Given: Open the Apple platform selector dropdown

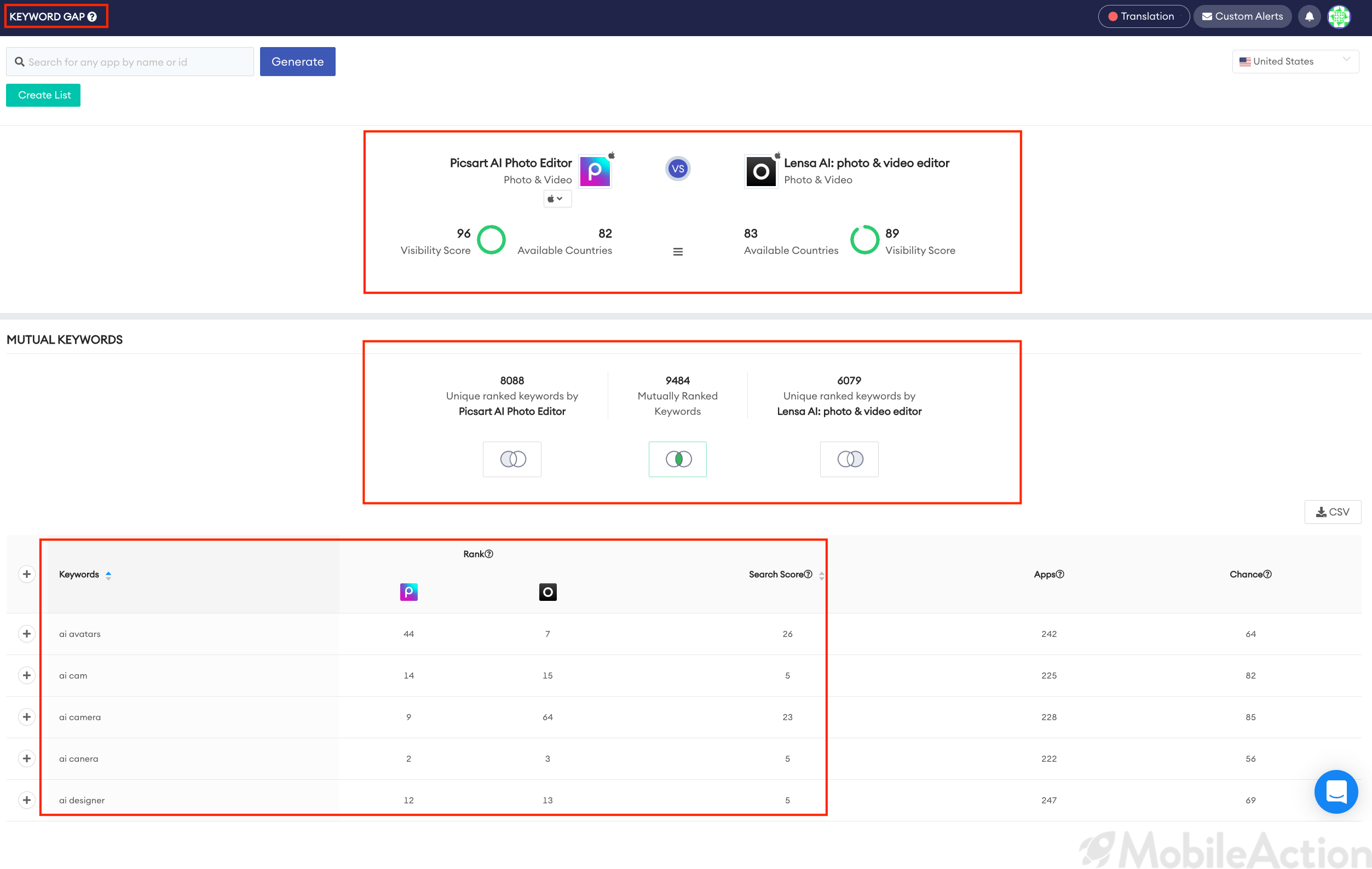Looking at the screenshot, I should point(557,199).
